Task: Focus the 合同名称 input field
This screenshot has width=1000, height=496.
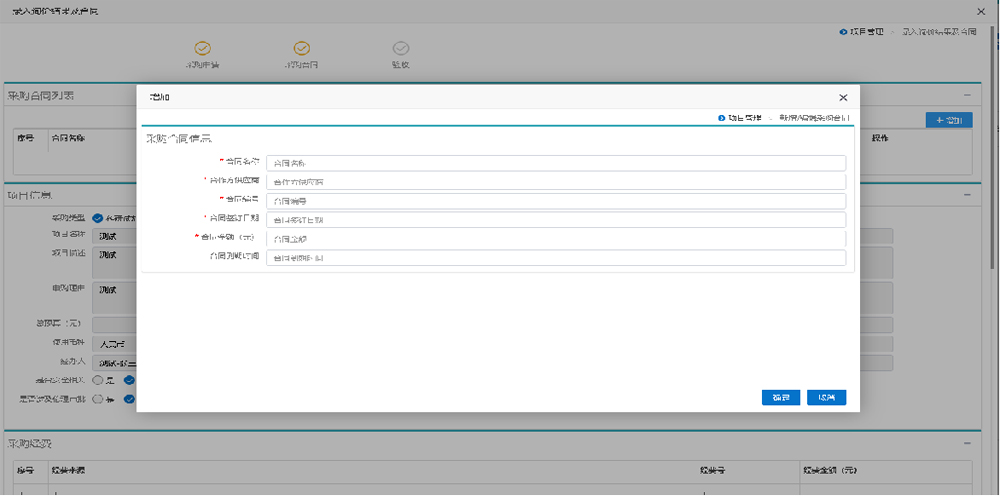Action: pos(556,163)
